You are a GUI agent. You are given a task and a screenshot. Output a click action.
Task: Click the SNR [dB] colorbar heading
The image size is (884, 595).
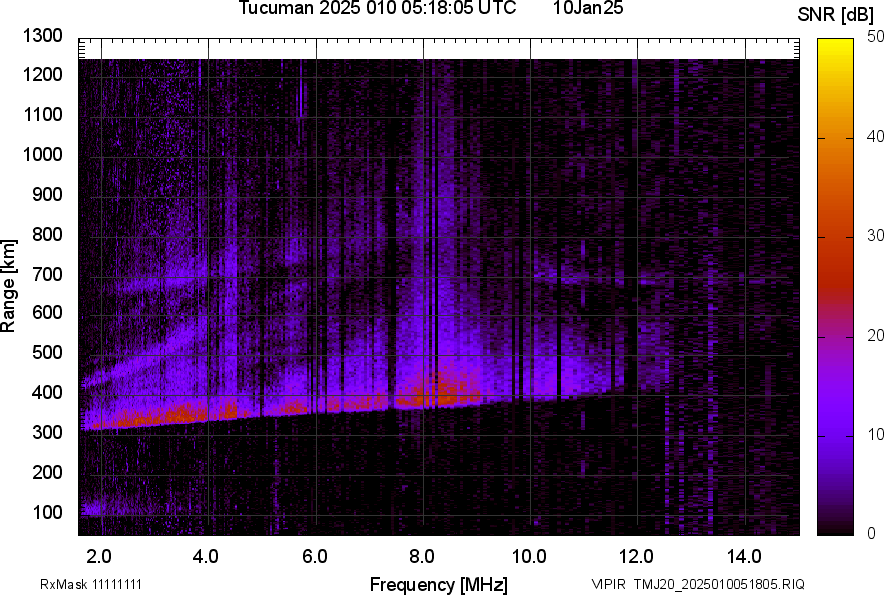pos(836,15)
